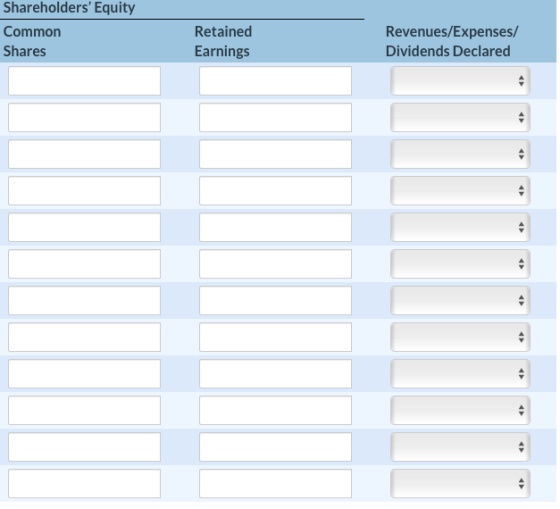Open the fifth row Revenues/Expenses/Dividends dropdown

click(460, 228)
